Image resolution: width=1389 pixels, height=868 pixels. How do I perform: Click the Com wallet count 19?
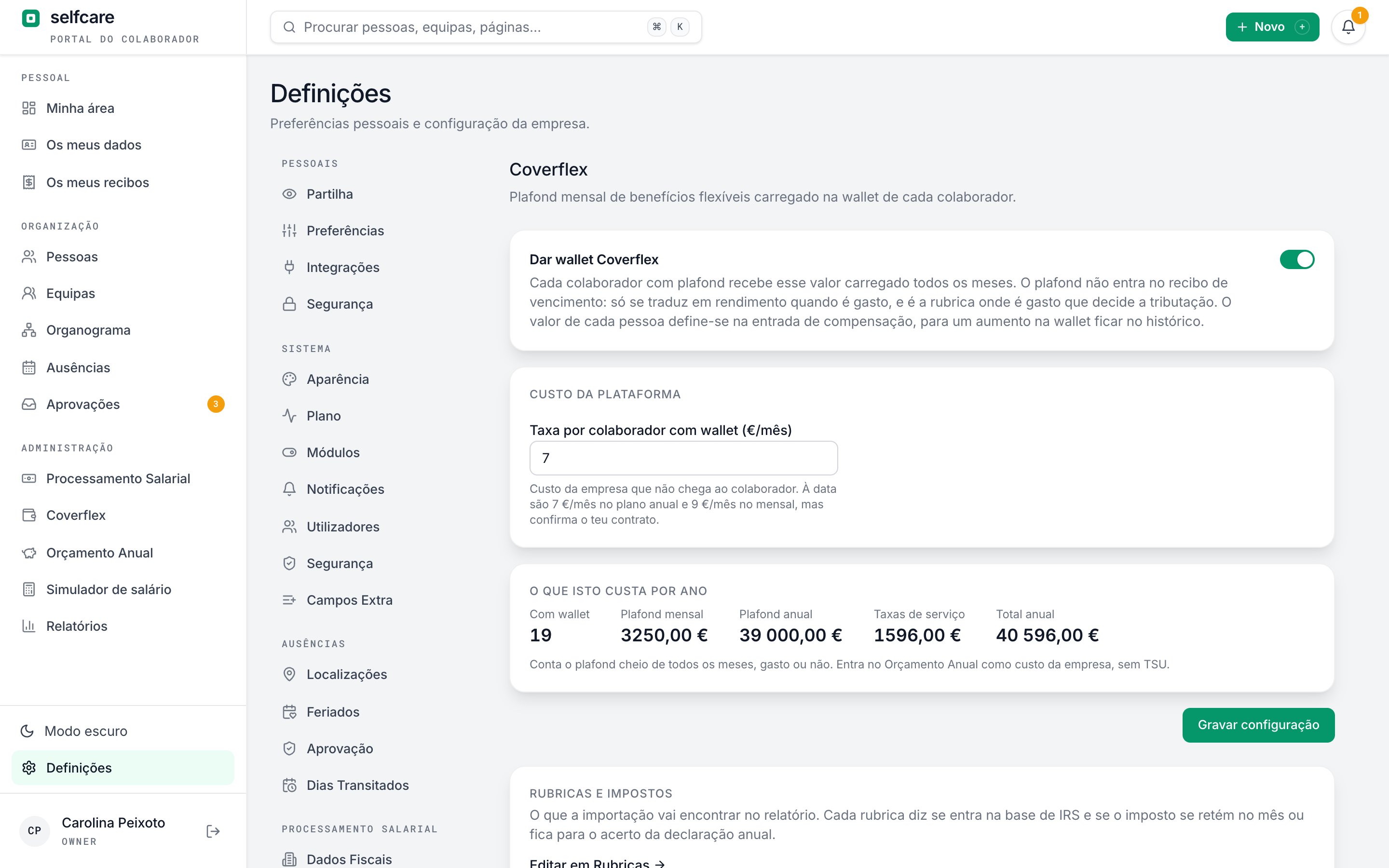[x=540, y=635]
